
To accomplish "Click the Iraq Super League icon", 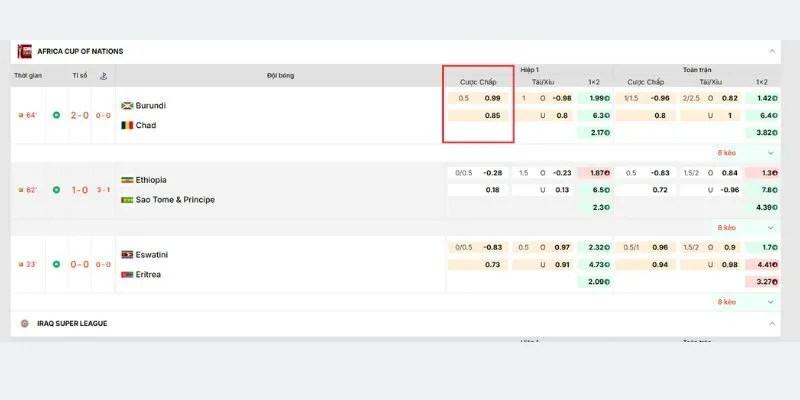I will (x=24, y=324).
